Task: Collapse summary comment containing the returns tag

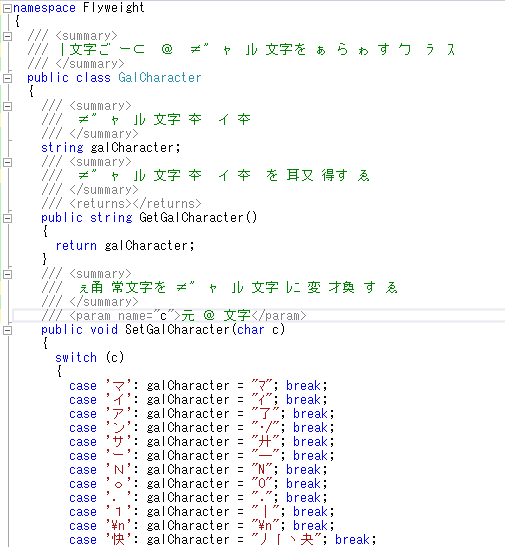Action: pyautogui.click(x=7, y=162)
